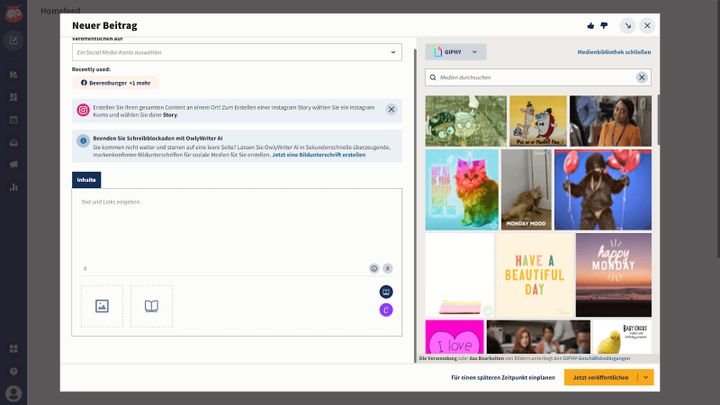Click the thumbs up feedback icon
Image resolution: width=720 pixels, height=405 pixels.
tap(591, 26)
